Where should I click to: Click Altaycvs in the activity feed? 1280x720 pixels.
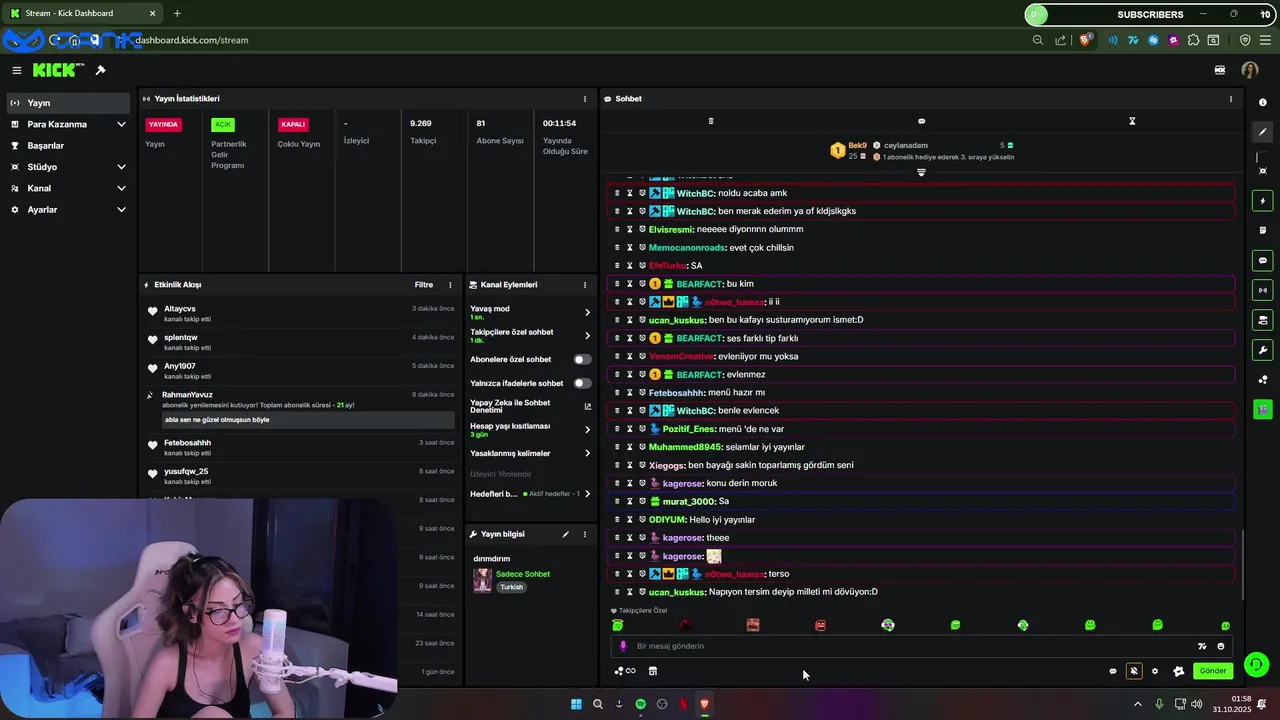click(180, 309)
